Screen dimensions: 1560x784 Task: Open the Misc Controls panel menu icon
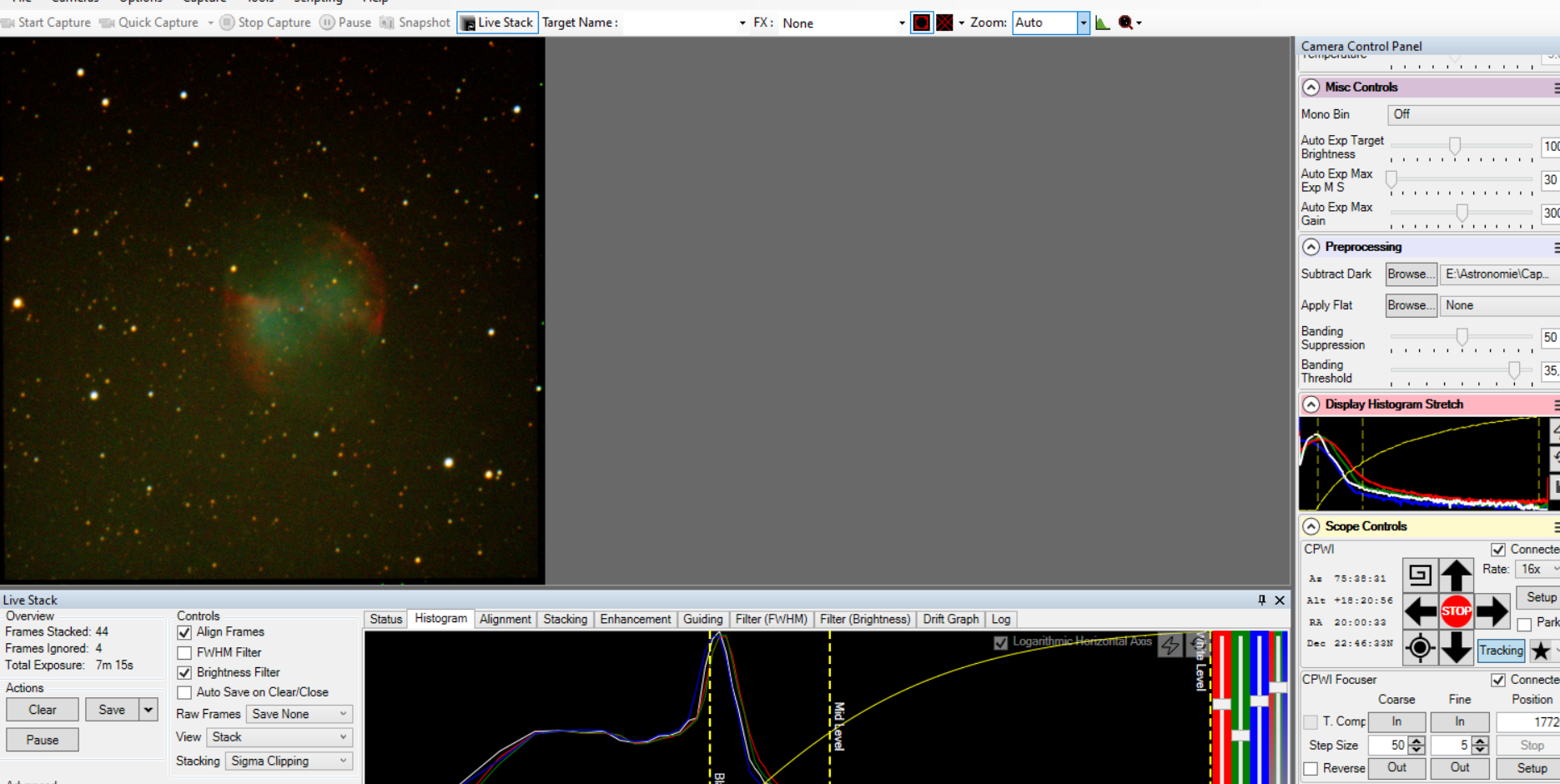click(1556, 88)
